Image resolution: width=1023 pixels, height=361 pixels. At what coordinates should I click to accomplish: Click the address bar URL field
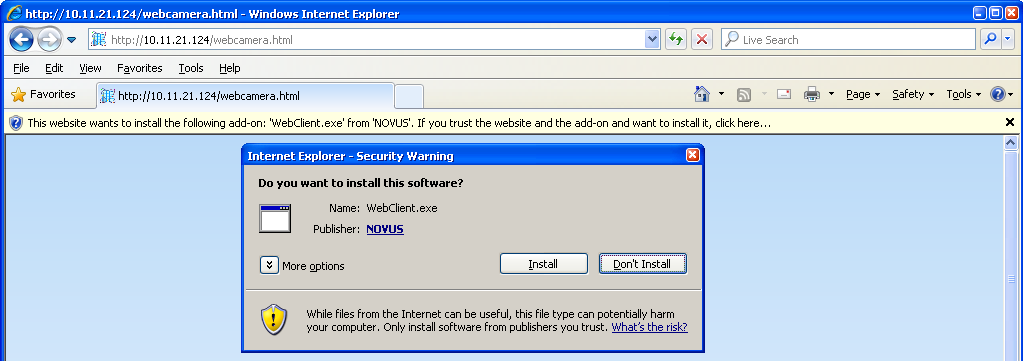pos(375,40)
